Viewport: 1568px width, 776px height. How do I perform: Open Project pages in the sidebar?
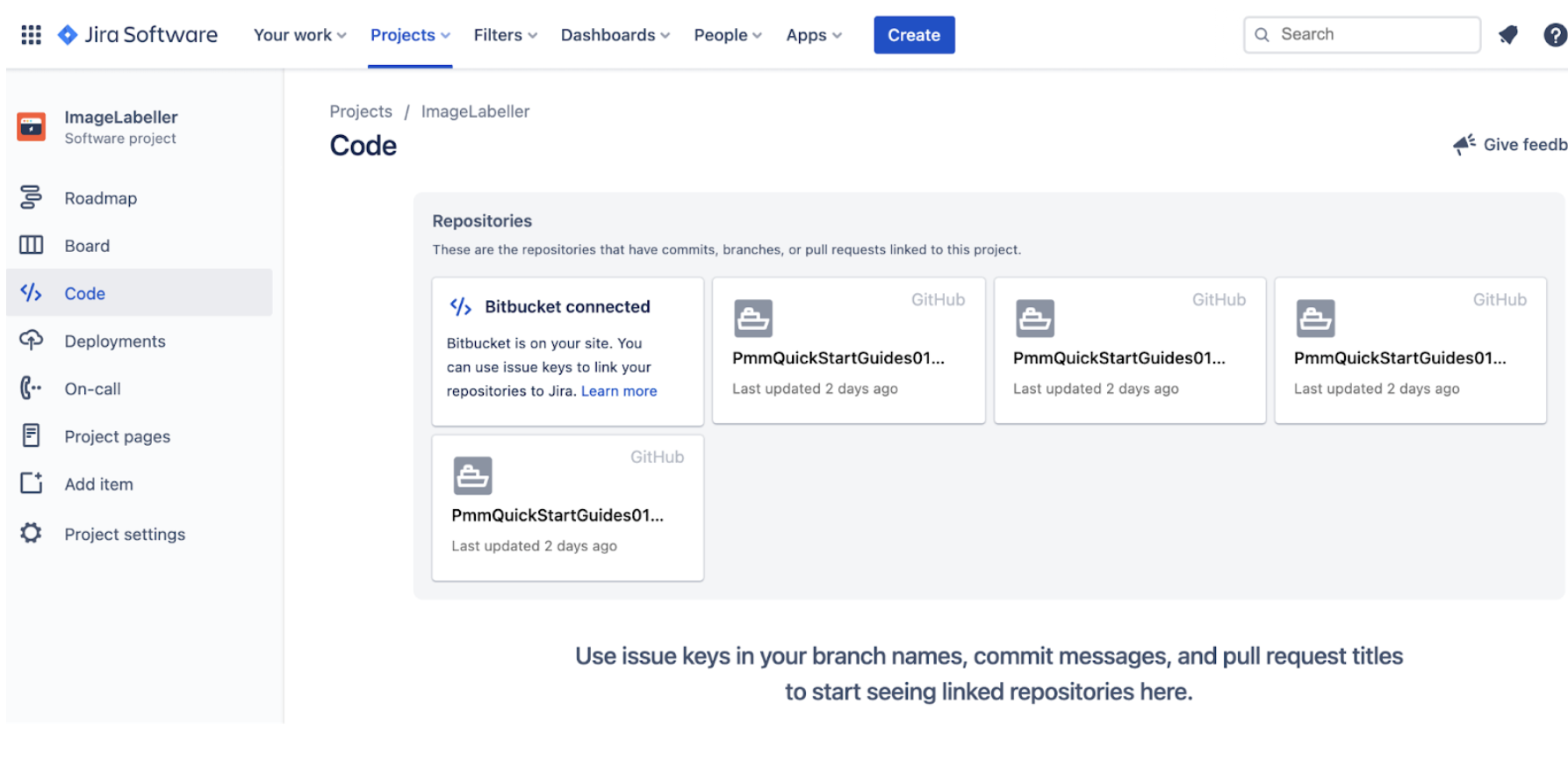(117, 436)
